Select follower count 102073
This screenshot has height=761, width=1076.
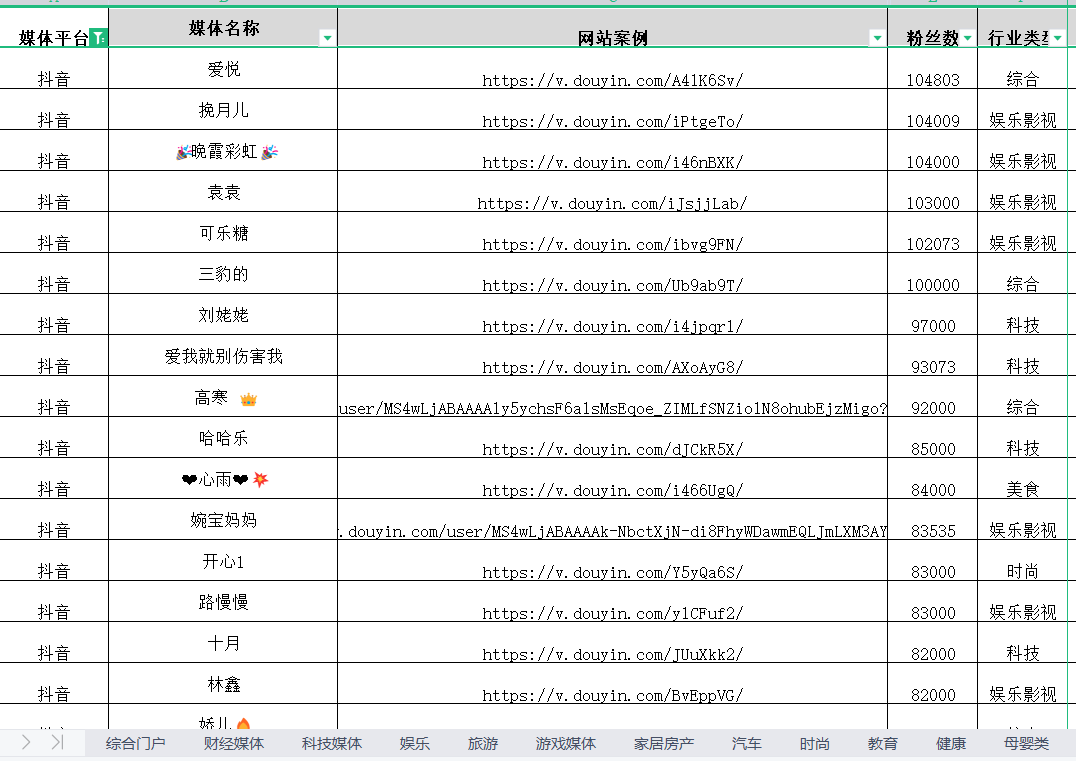(x=933, y=244)
